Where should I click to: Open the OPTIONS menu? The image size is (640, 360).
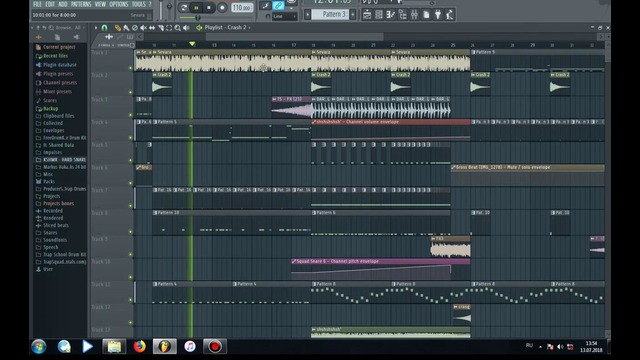118,4
